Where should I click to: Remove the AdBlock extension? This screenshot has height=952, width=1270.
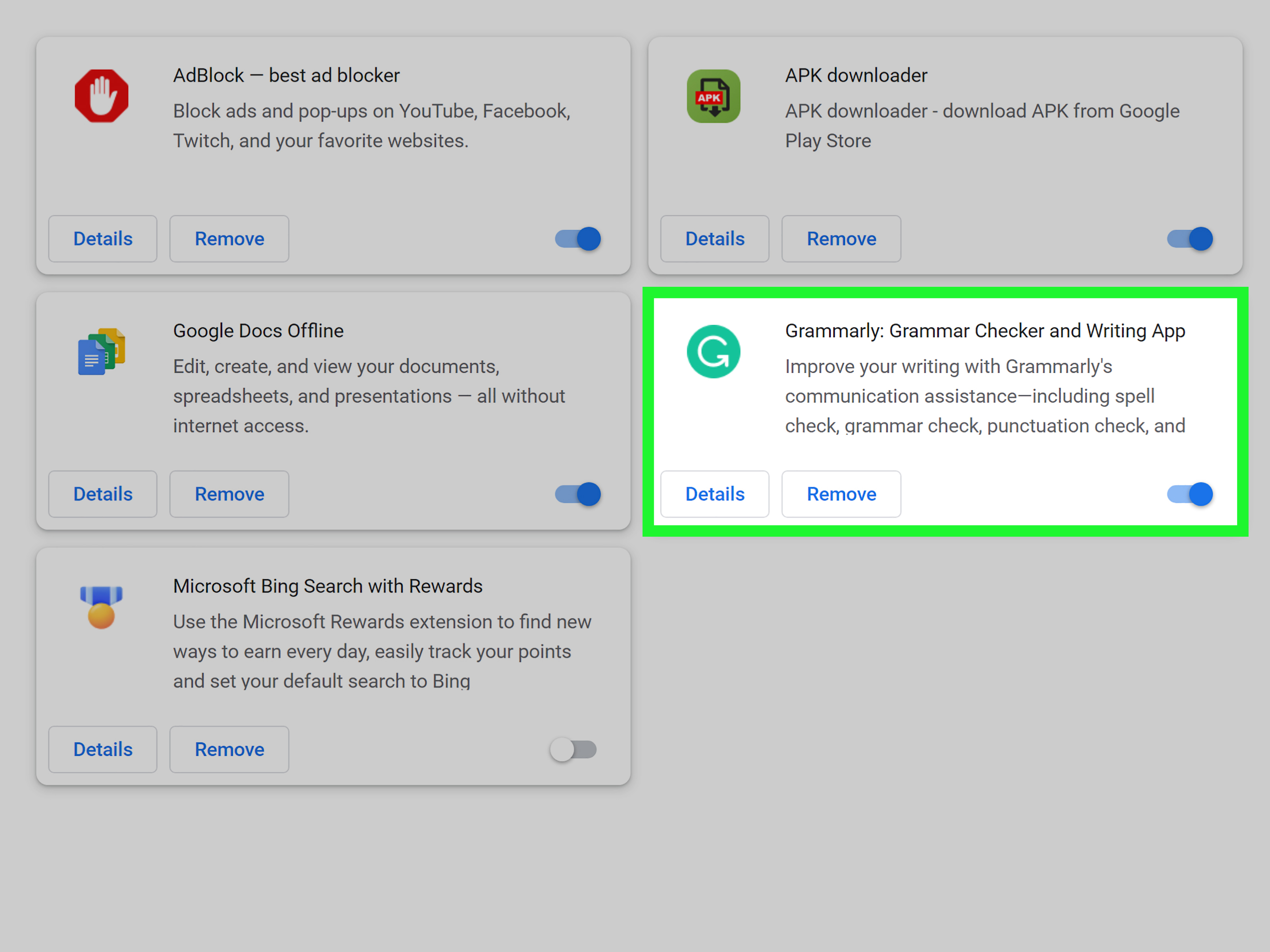click(229, 239)
